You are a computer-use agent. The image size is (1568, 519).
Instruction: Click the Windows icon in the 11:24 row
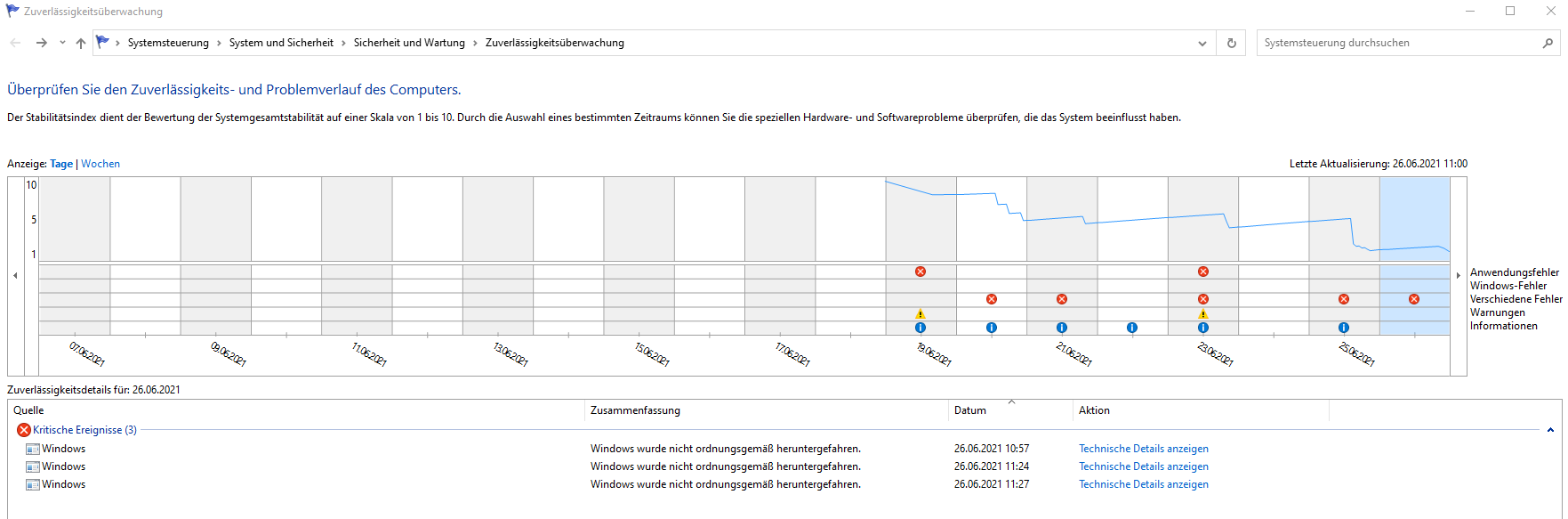point(33,466)
